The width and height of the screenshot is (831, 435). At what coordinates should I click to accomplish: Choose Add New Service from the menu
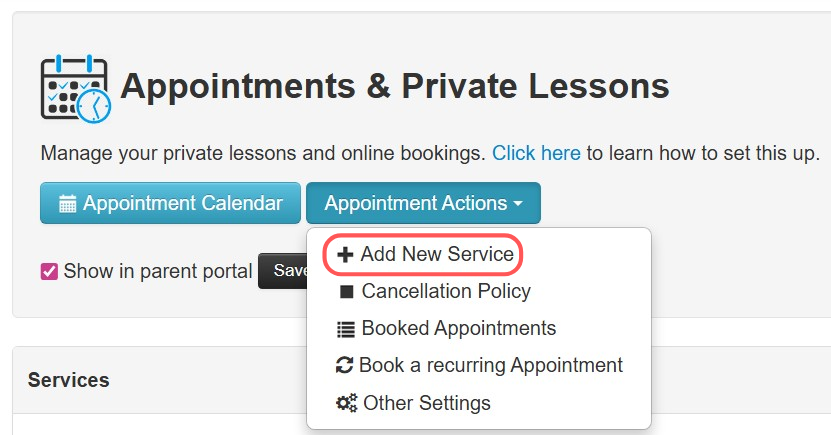[x=437, y=255]
